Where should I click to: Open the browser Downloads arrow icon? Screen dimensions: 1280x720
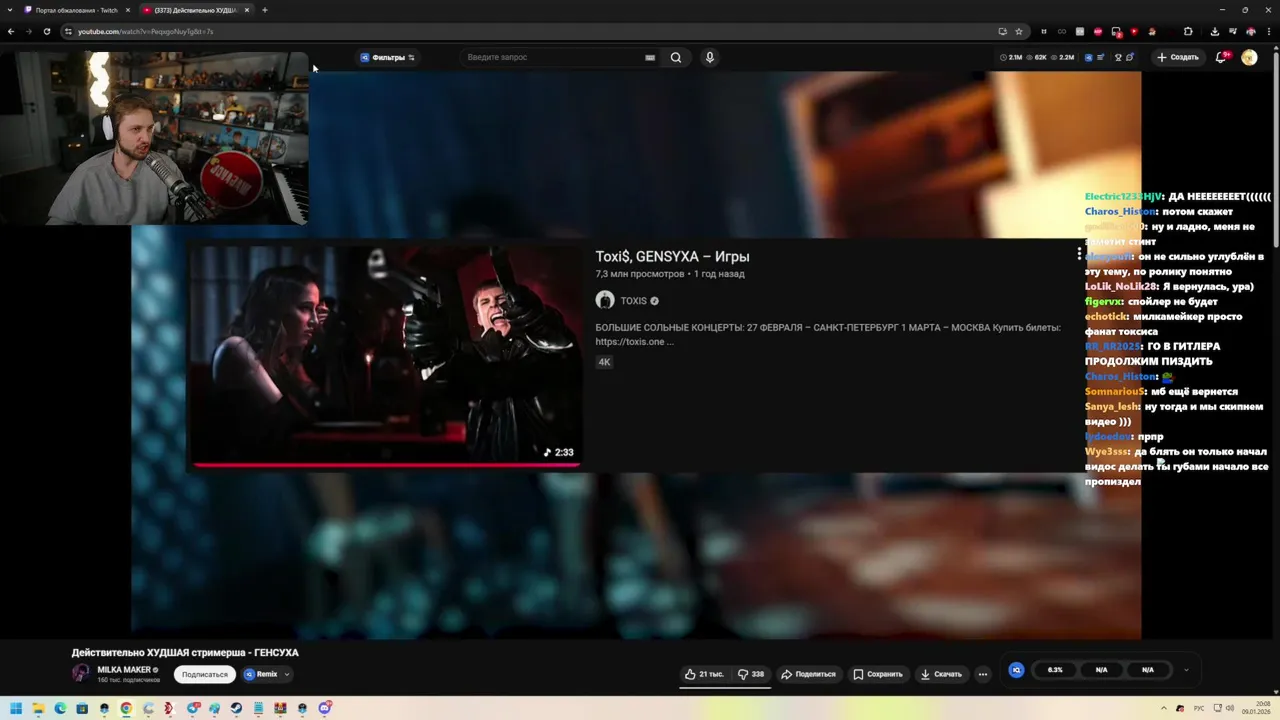tap(1215, 31)
